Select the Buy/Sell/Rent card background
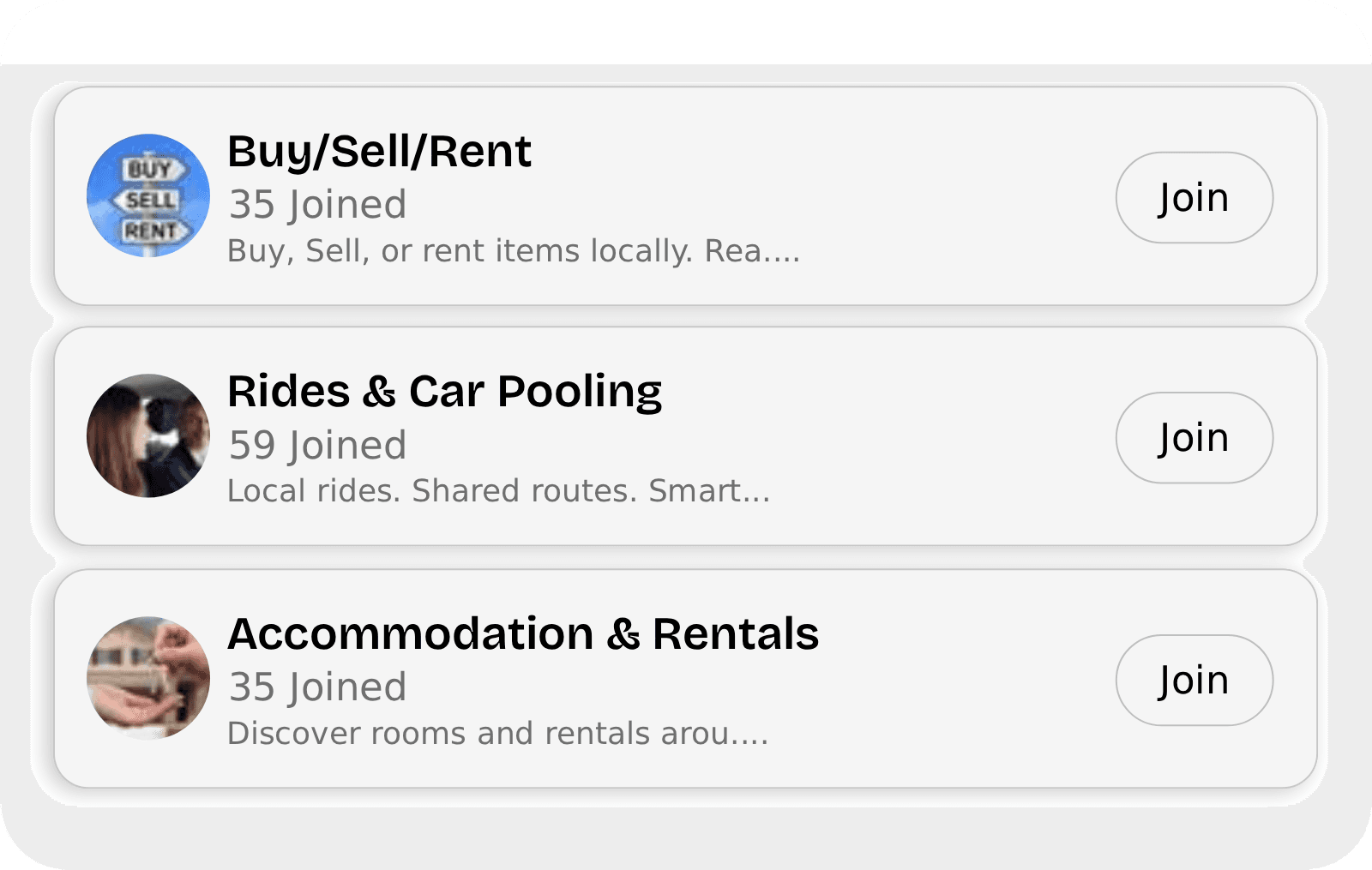1372x870 pixels. (943, 197)
